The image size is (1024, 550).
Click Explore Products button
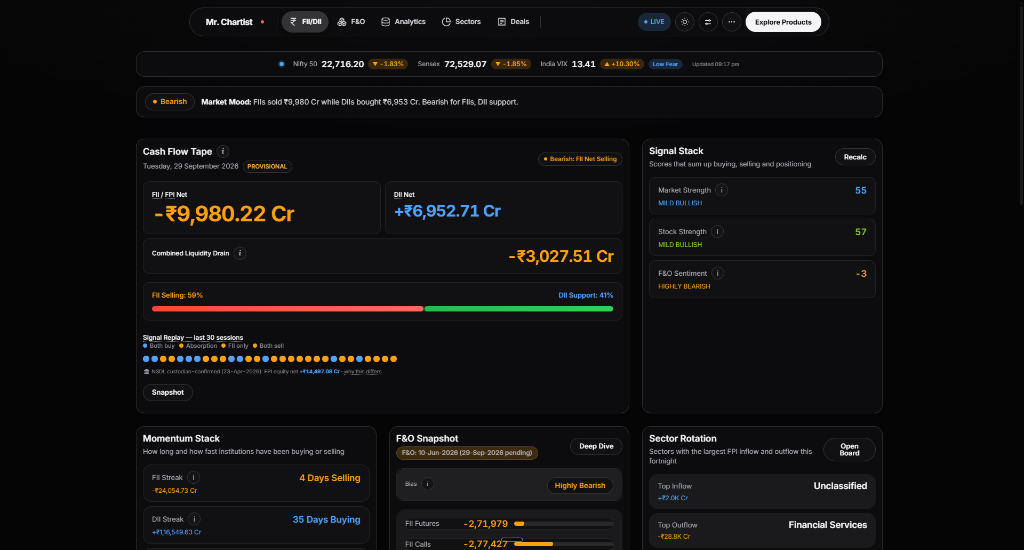pos(783,22)
